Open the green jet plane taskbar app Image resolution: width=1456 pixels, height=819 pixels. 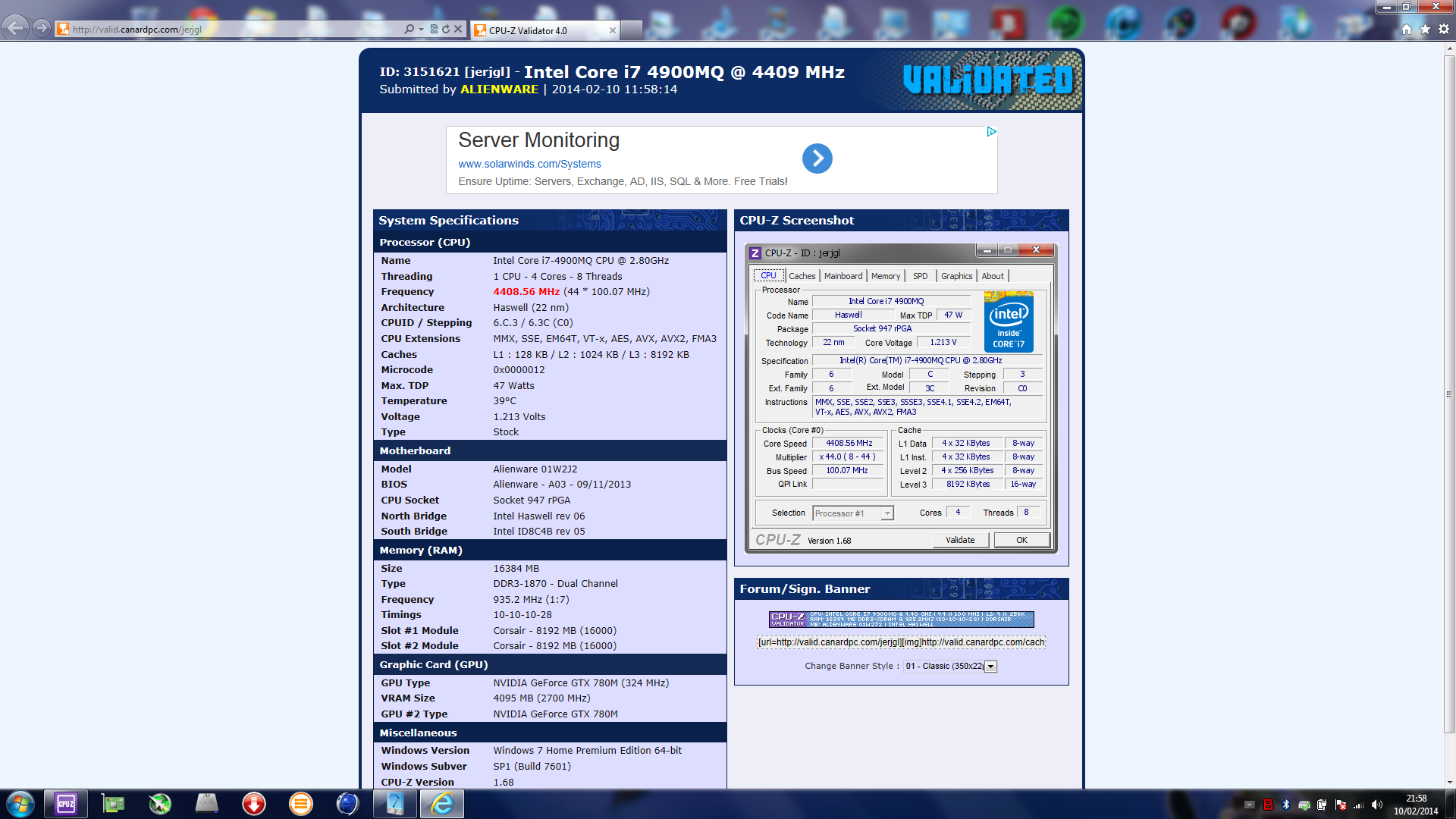point(160,804)
